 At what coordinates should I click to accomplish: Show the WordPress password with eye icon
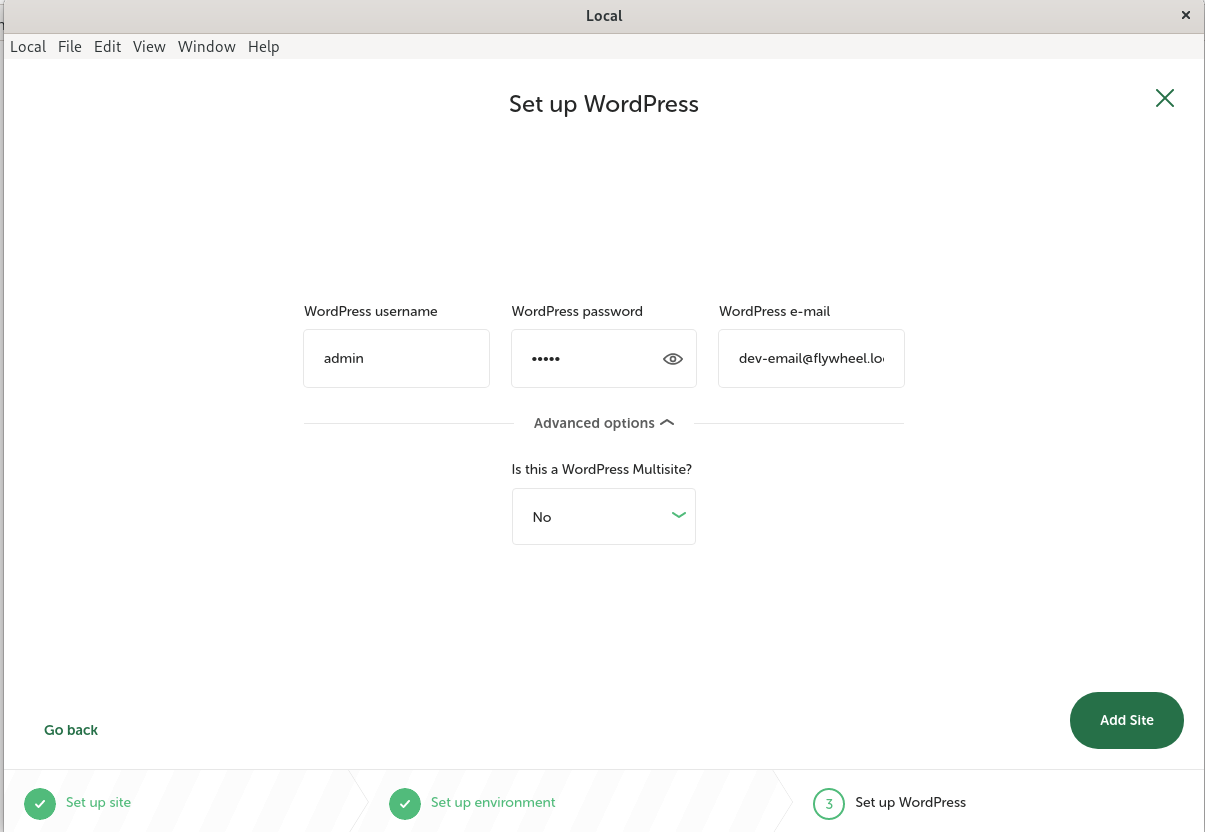pos(673,359)
